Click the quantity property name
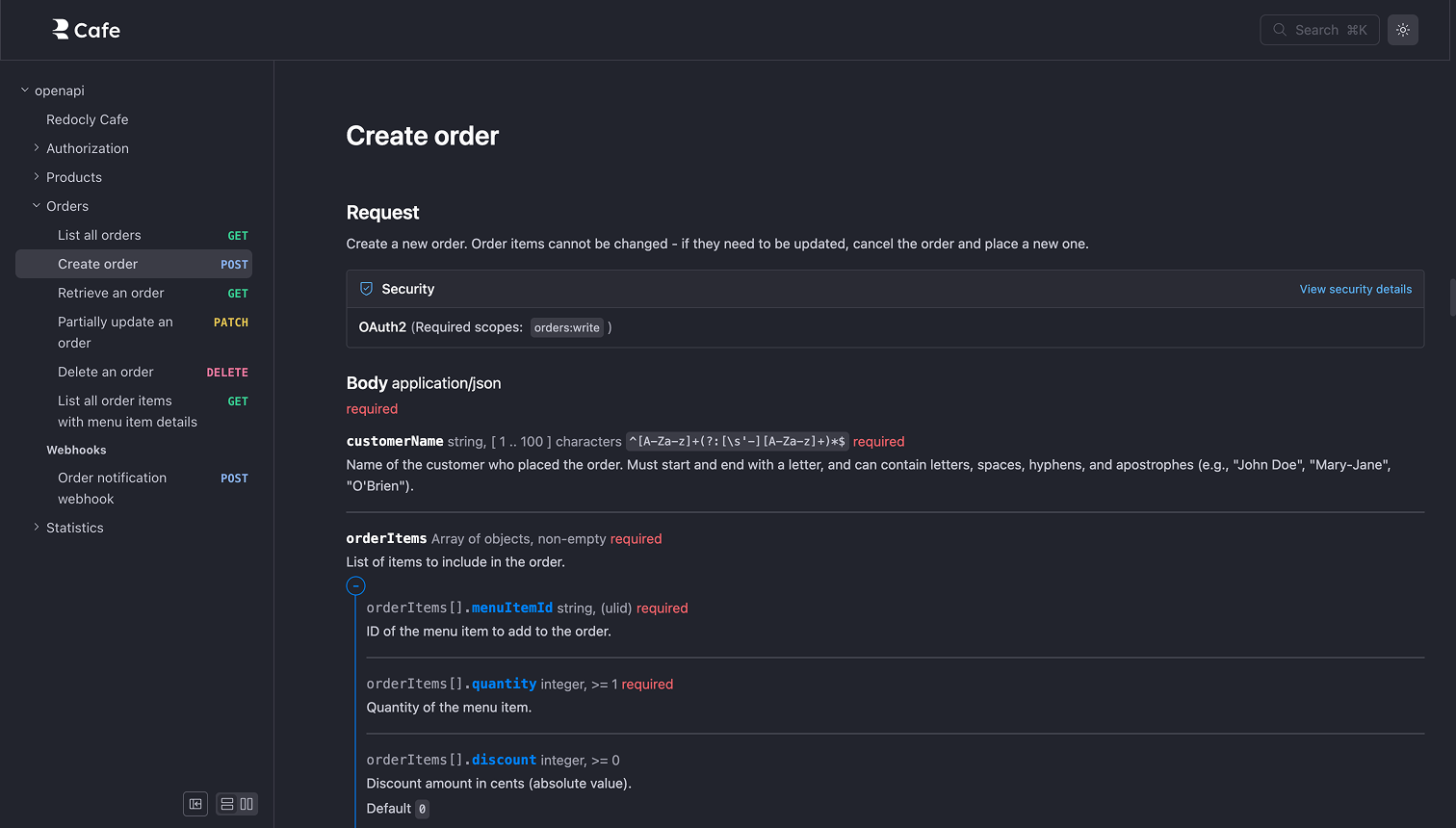The height and width of the screenshot is (828, 1456). (504, 684)
